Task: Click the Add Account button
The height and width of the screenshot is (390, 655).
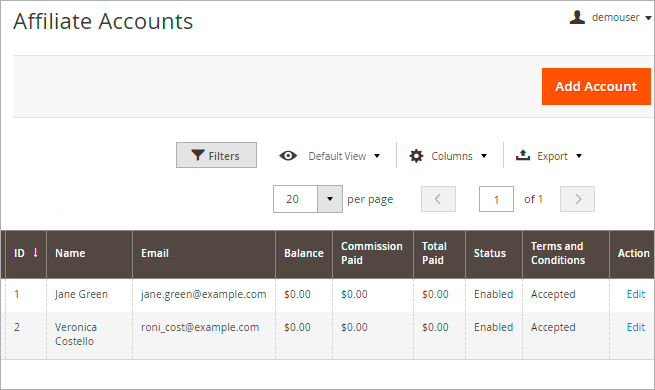Action: [x=596, y=86]
